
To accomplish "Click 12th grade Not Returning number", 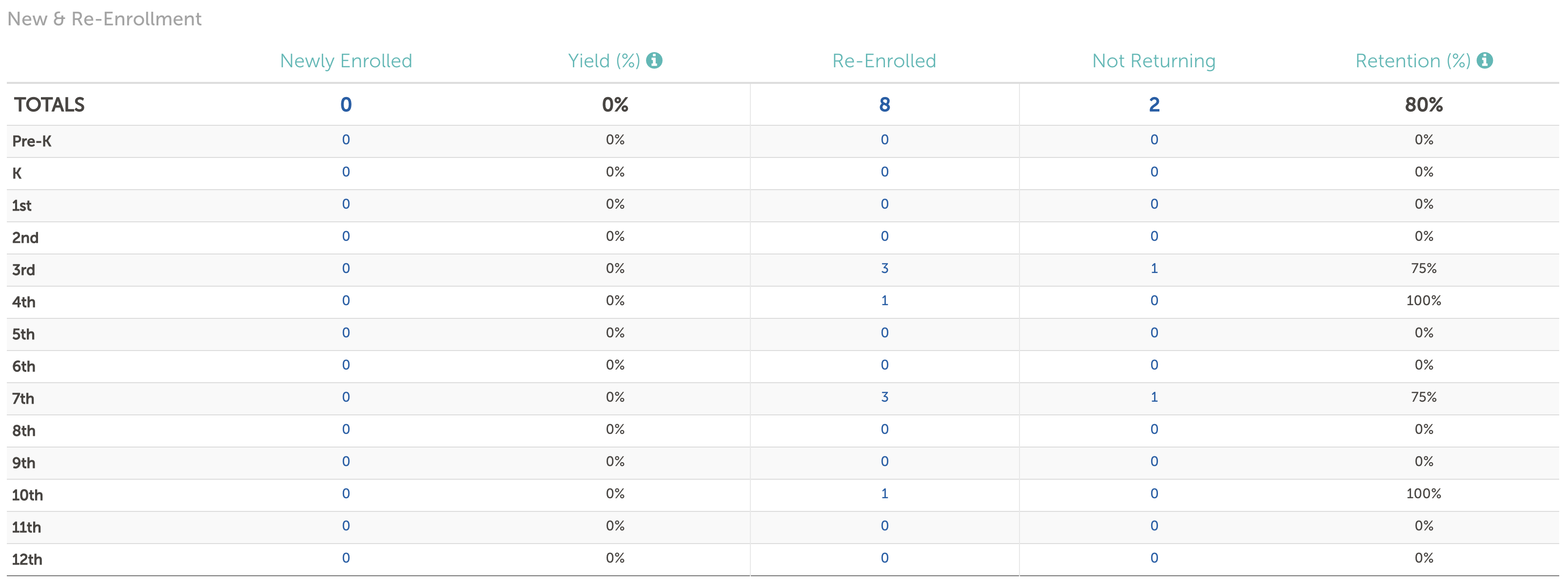I will (x=1154, y=558).
